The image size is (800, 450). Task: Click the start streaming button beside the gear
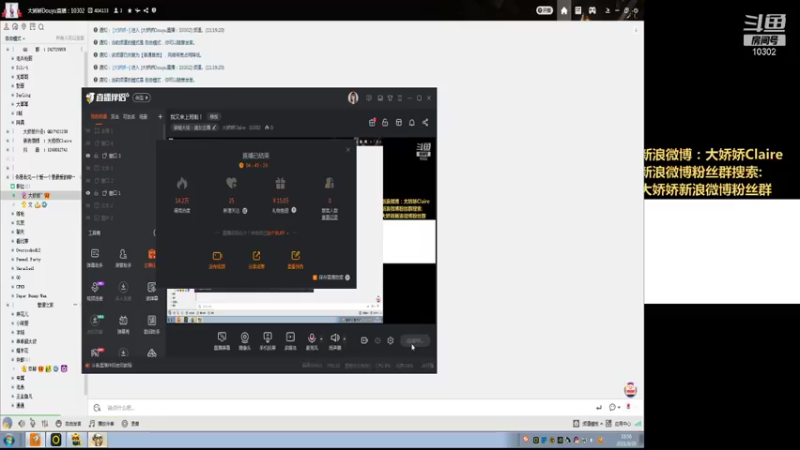click(x=415, y=341)
